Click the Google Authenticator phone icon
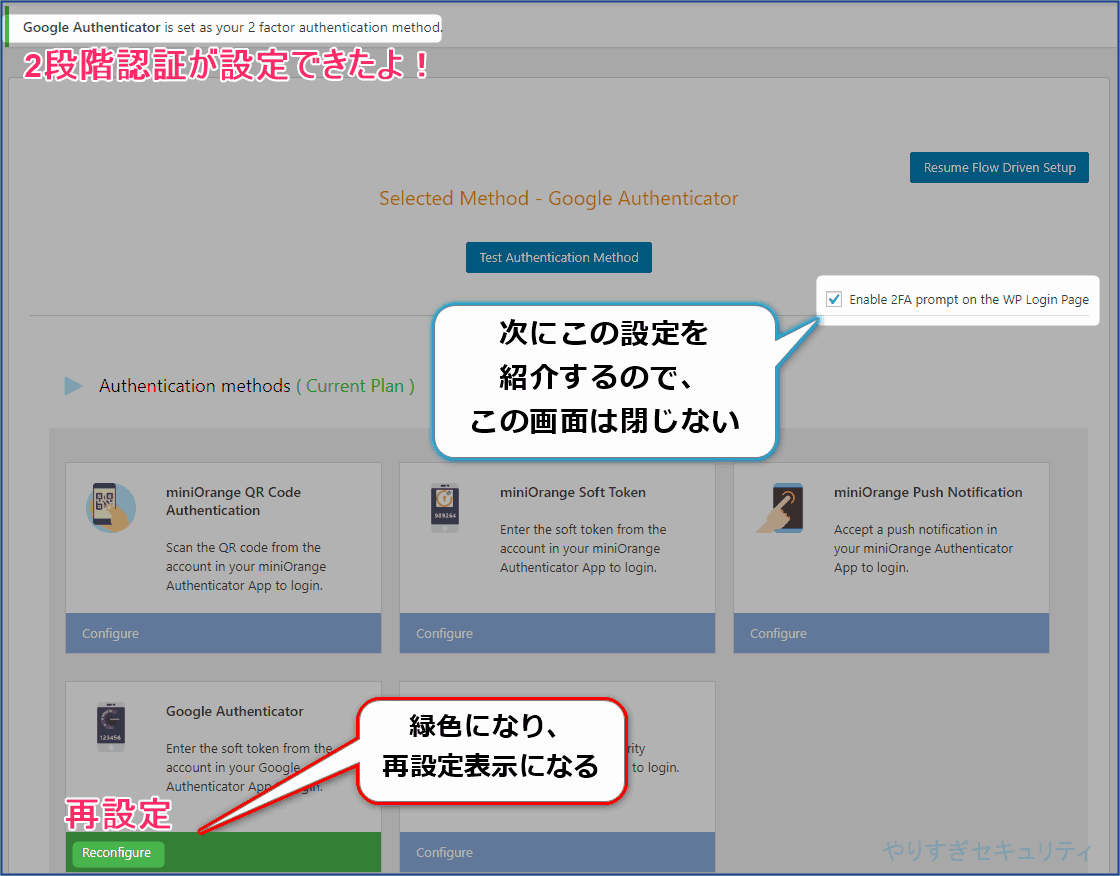The image size is (1120, 876). pos(111,727)
